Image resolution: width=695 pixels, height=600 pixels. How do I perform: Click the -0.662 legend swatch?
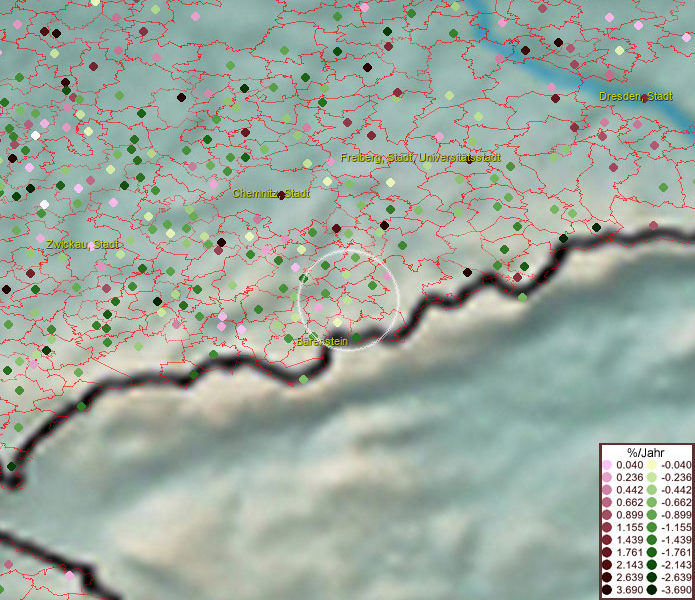pos(651,502)
